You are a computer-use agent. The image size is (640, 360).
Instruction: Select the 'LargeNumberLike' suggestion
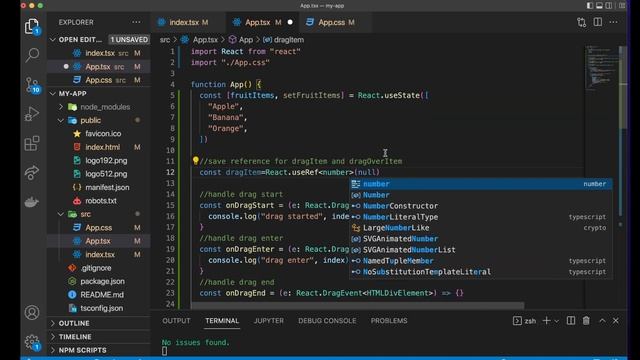point(481,228)
